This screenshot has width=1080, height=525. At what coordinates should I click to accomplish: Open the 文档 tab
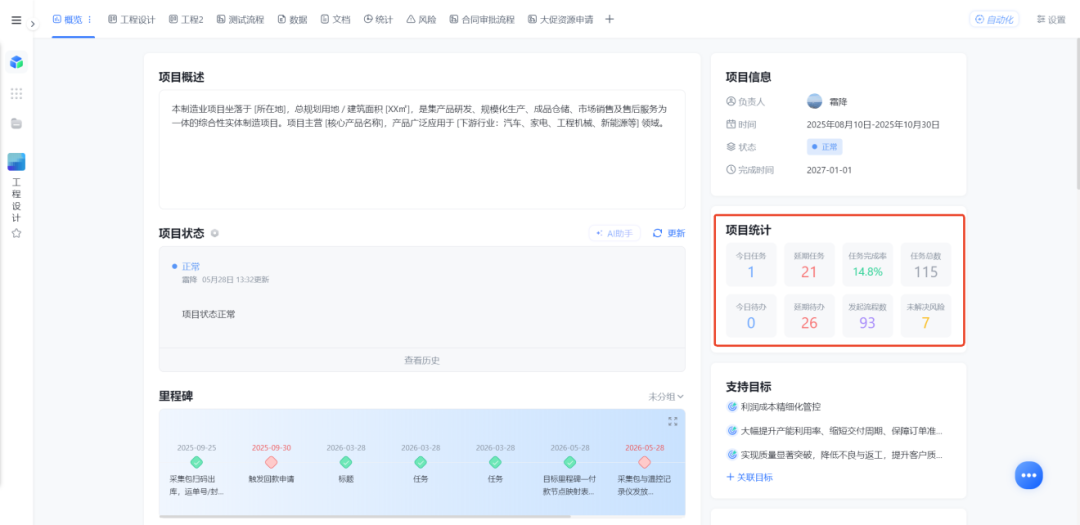335,19
